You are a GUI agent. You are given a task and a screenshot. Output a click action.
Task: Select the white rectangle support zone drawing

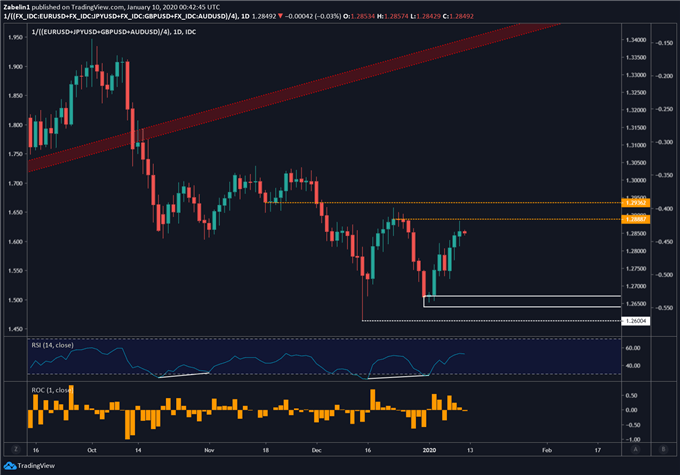(x=522, y=301)
